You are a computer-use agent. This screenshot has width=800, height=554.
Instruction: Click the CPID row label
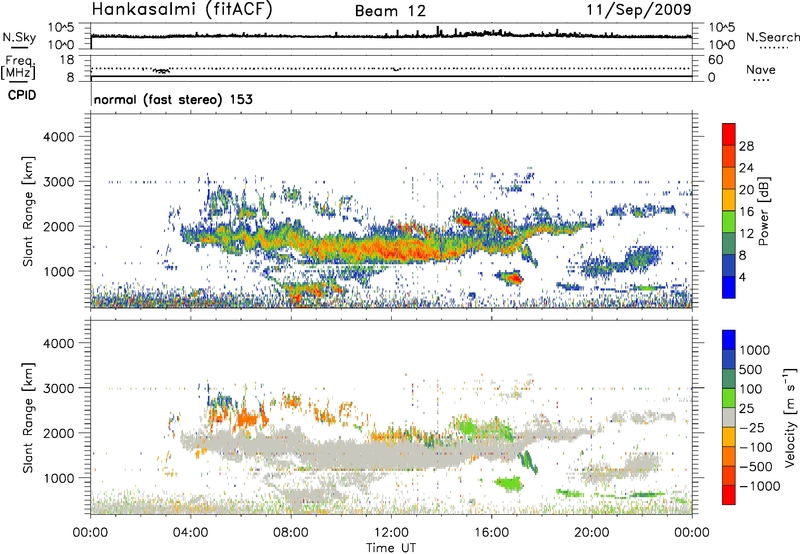tap(22, 95)
